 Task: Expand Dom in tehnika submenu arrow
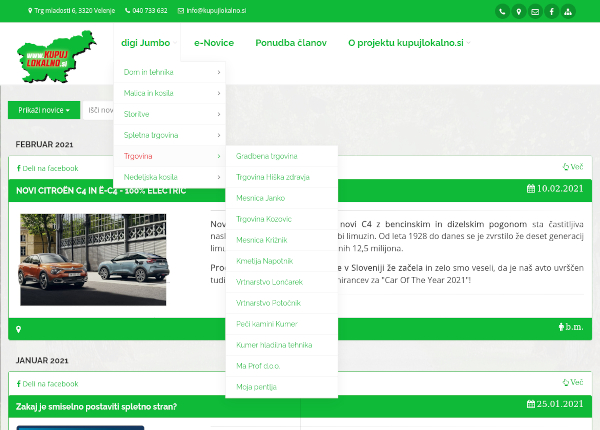(x=218, y=72)
